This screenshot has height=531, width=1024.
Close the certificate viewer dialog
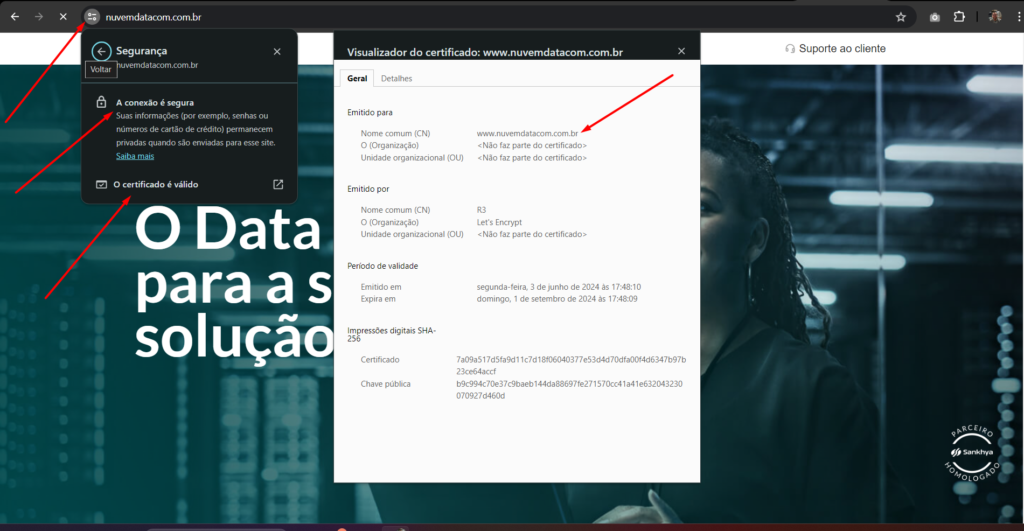pos(681,51)
